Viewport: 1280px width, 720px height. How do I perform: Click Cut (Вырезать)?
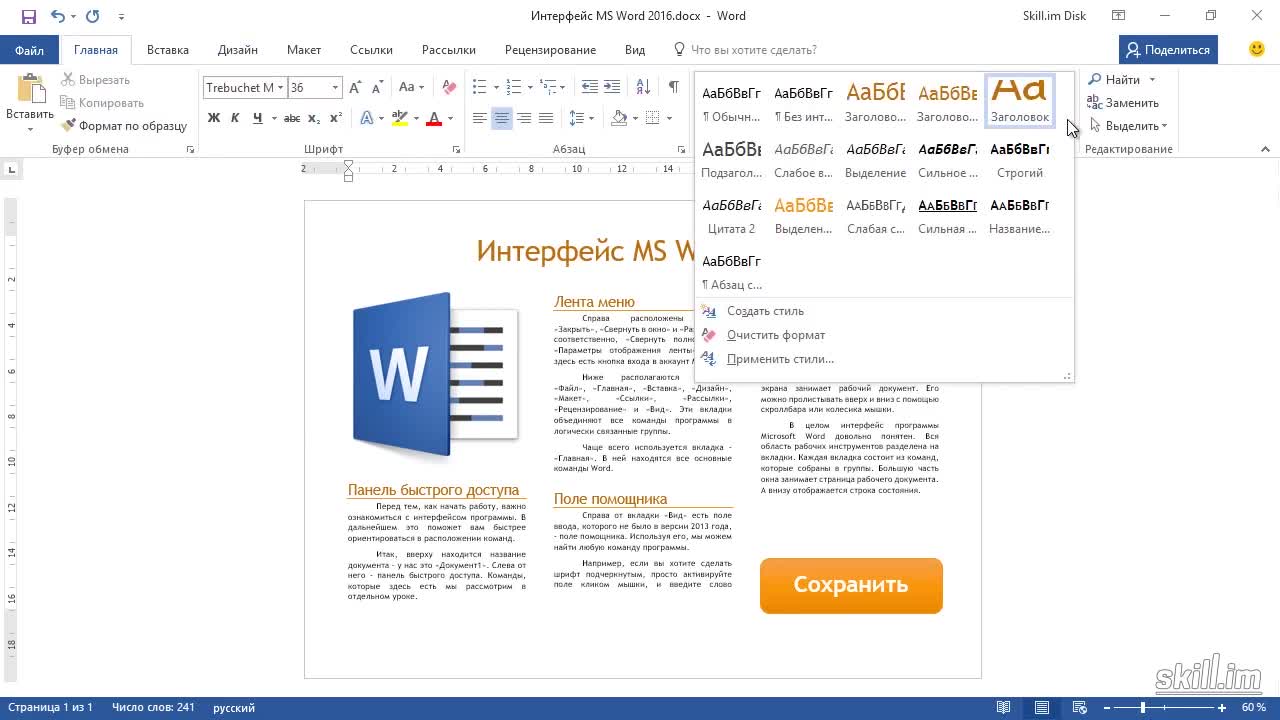coord(96,80)
